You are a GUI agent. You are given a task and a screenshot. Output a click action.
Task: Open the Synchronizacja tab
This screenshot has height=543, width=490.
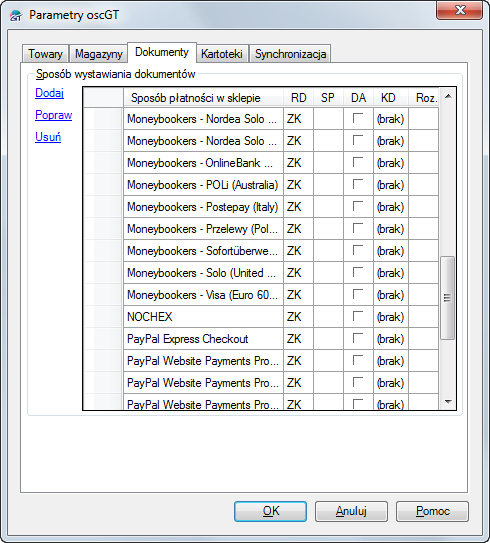(x=290, y=54)
